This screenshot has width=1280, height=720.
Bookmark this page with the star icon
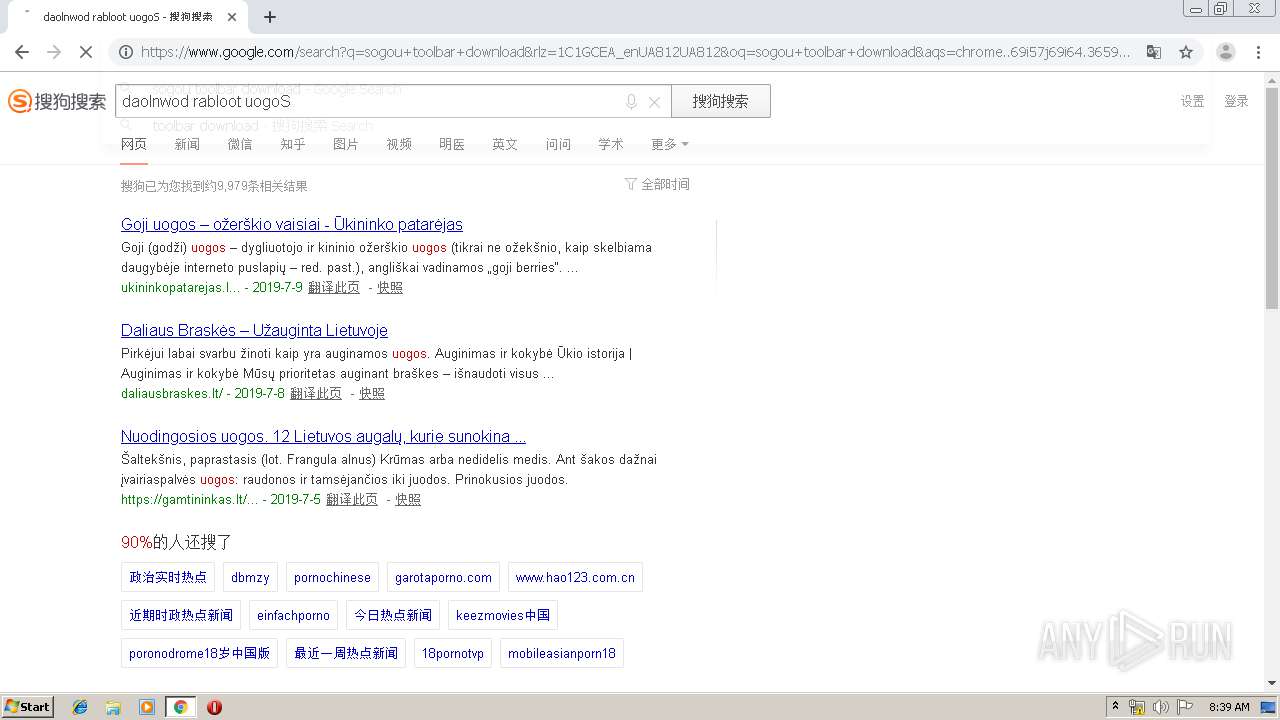coord(1186,52)
